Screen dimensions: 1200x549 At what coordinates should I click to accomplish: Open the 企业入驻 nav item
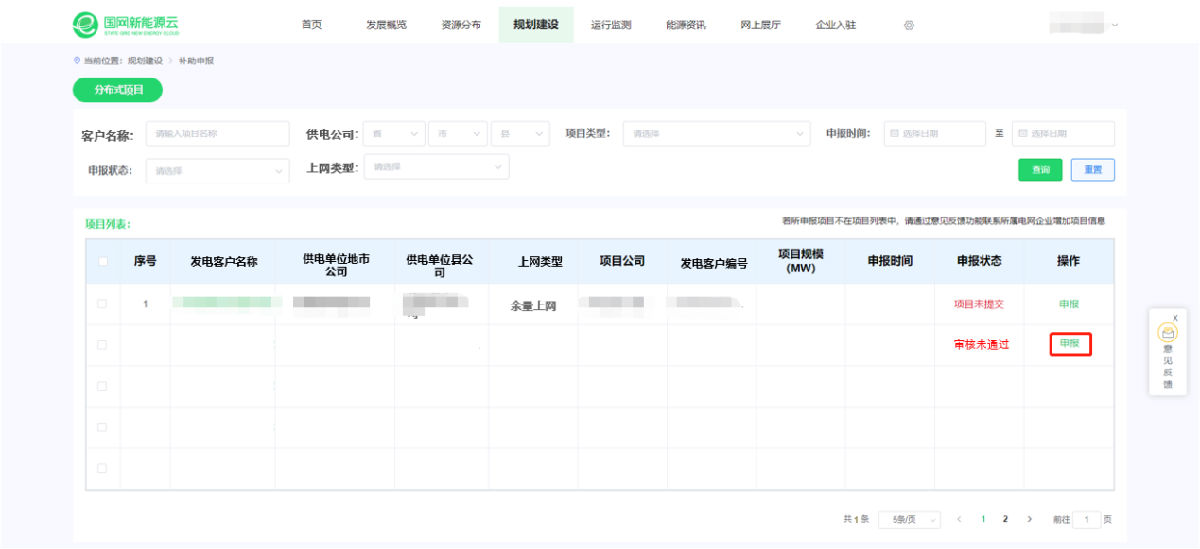pyautogui.click(x=836, y=25)
